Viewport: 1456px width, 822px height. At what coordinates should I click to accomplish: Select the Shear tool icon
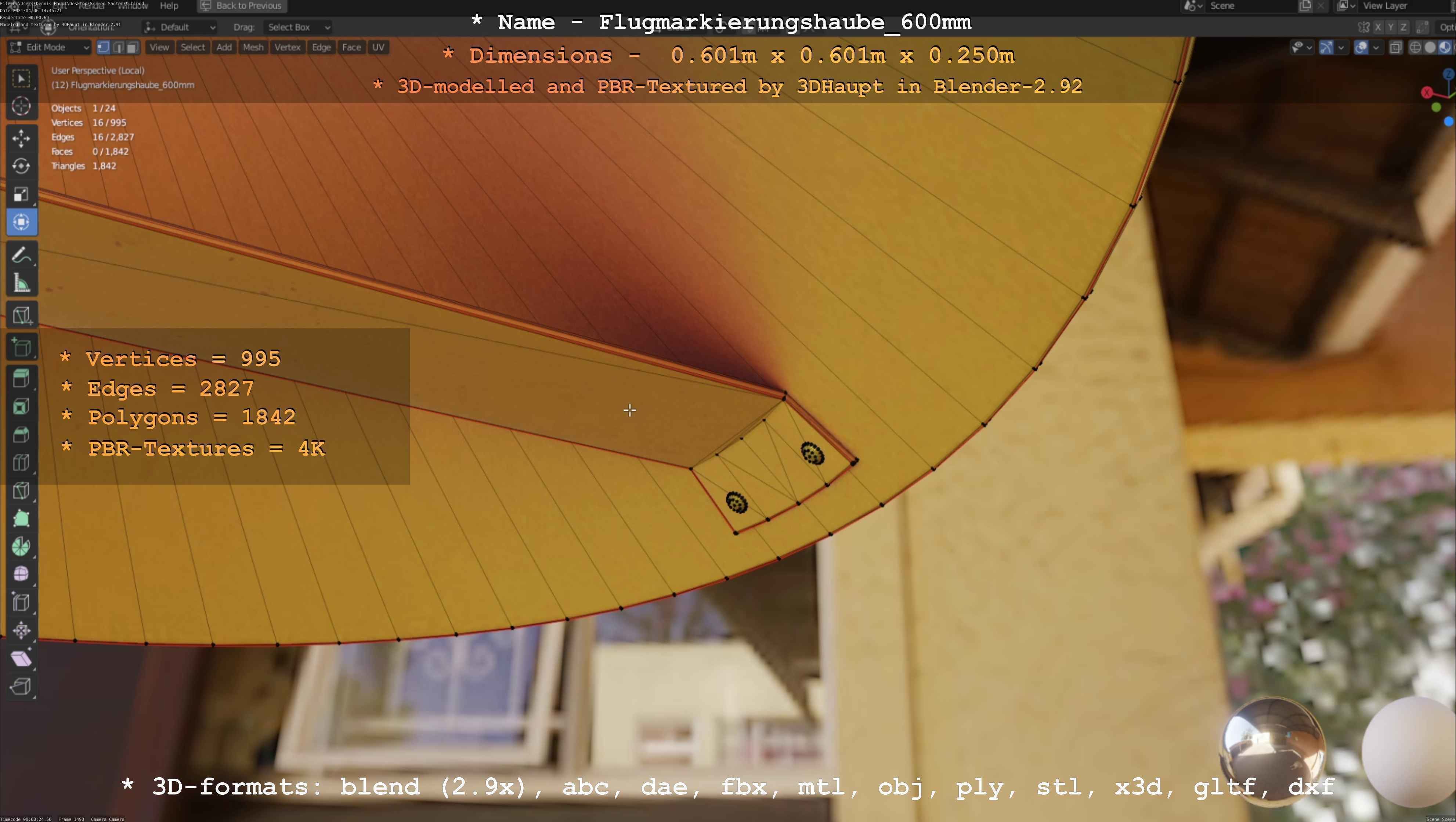pos(21,658)
